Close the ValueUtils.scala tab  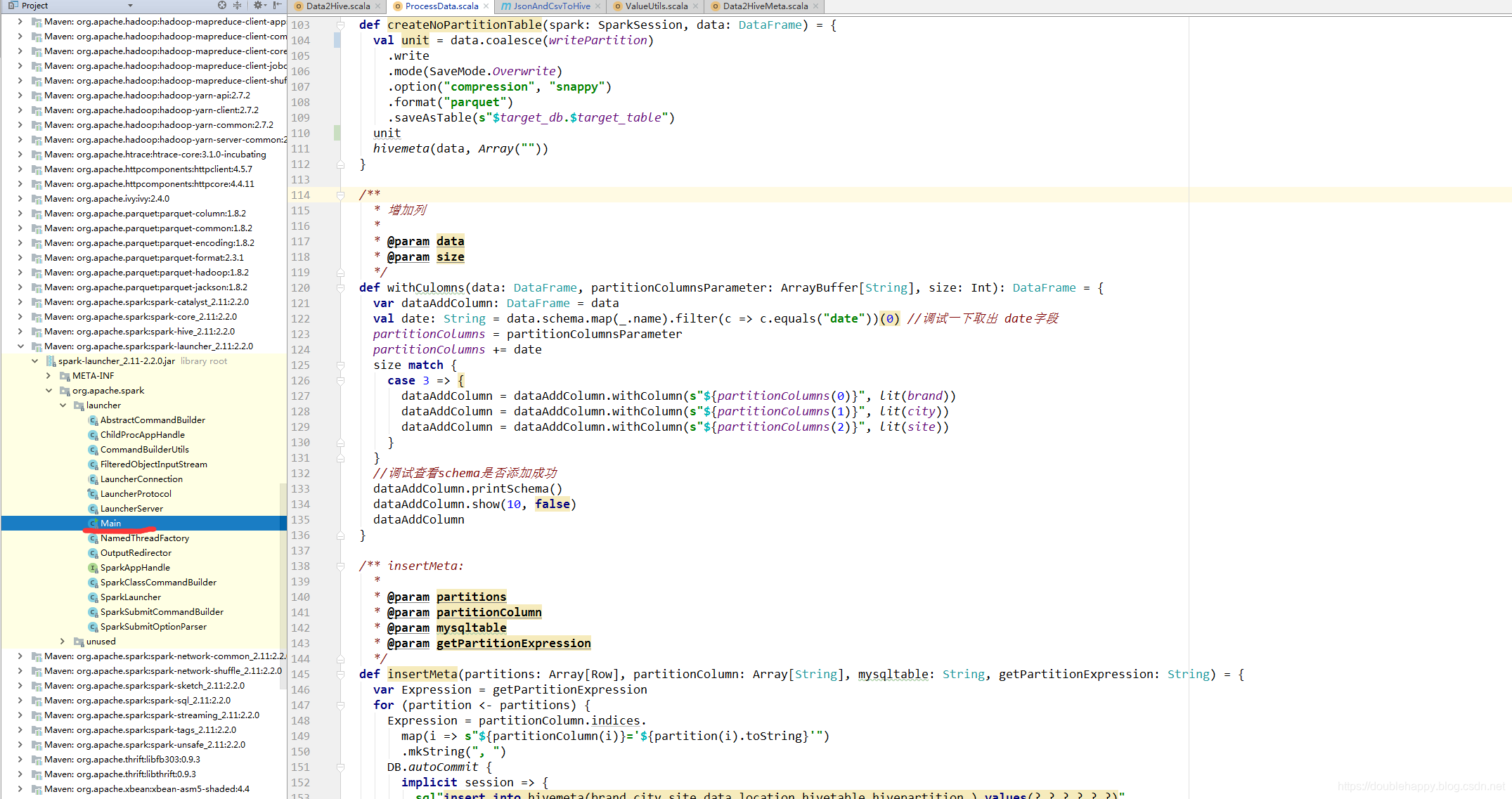coord(696,6)
